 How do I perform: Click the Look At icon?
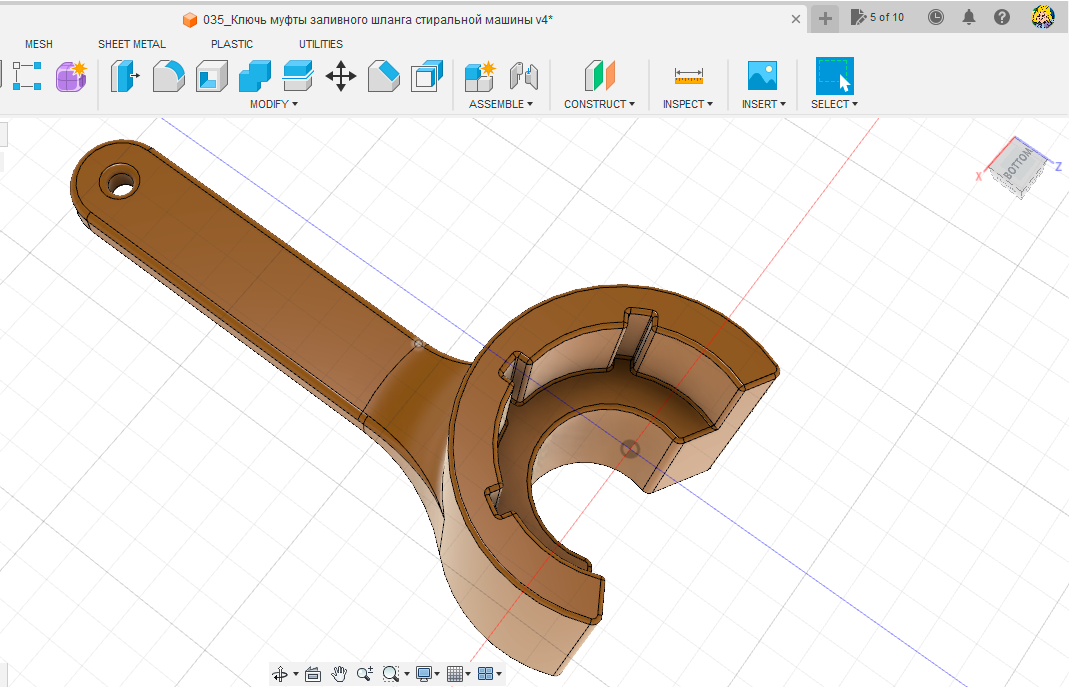pos(313,674)
